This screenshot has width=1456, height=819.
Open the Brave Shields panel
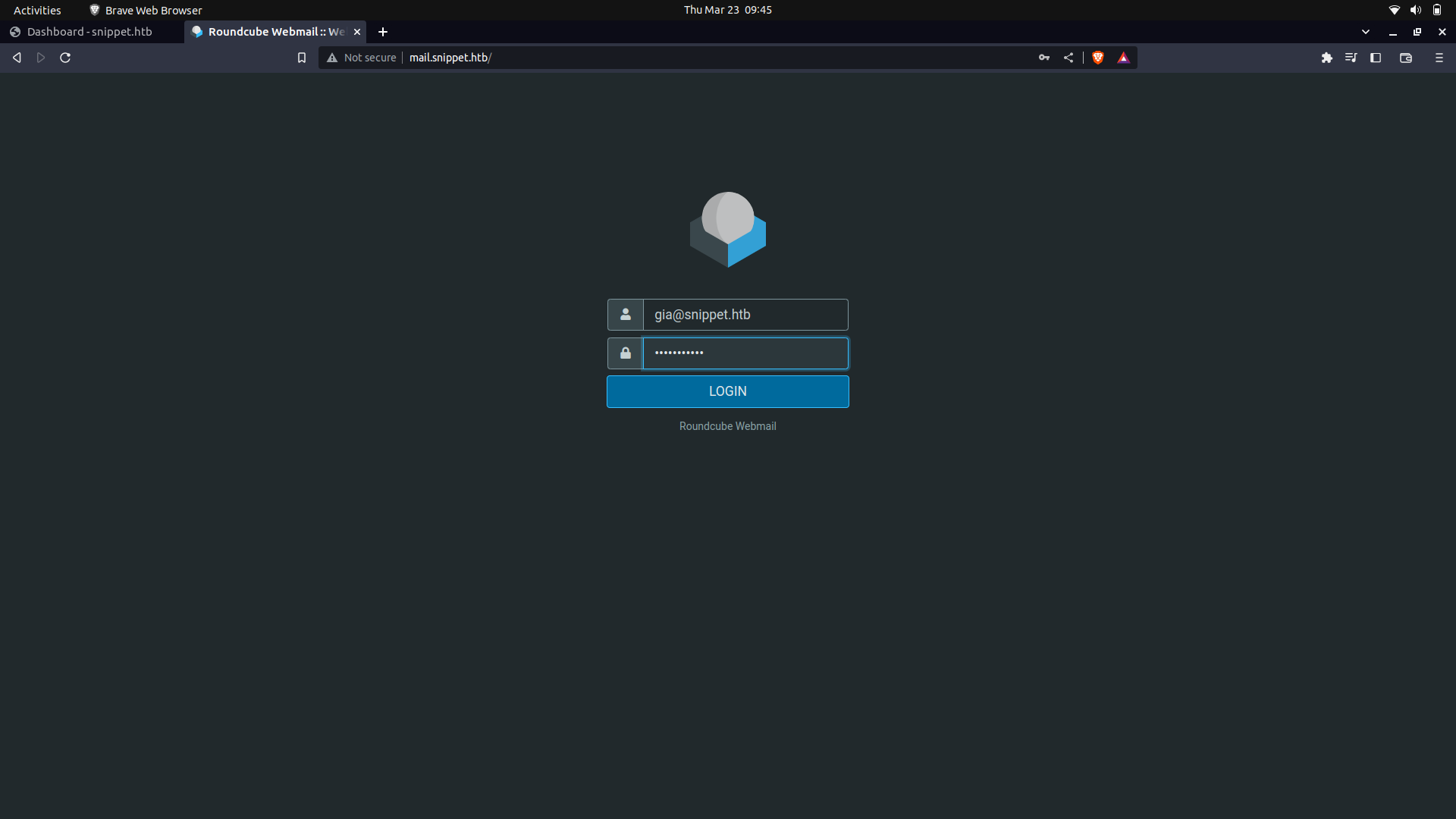pos(1098,57)
